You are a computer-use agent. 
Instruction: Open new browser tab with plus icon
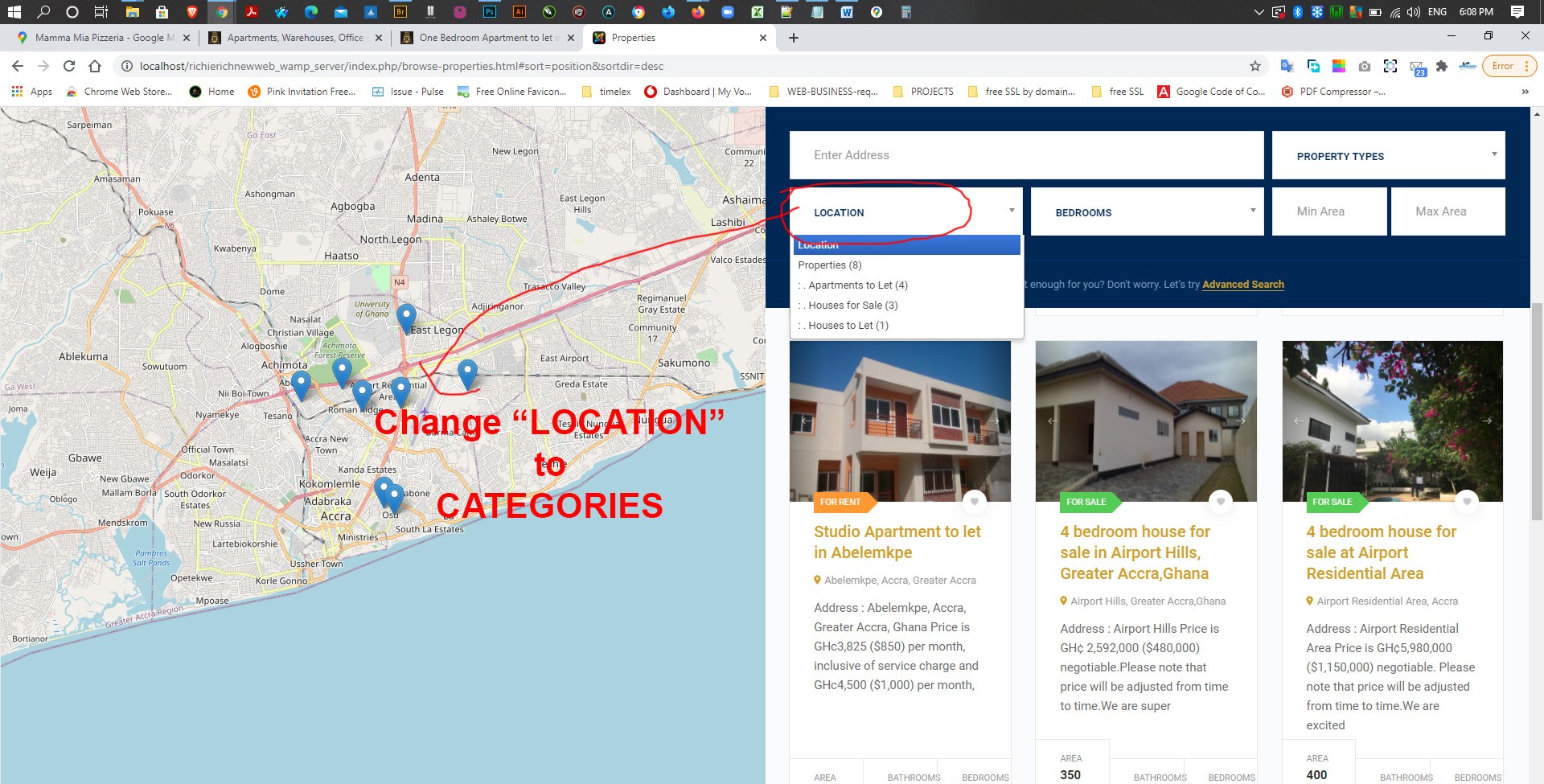(793, 38)
